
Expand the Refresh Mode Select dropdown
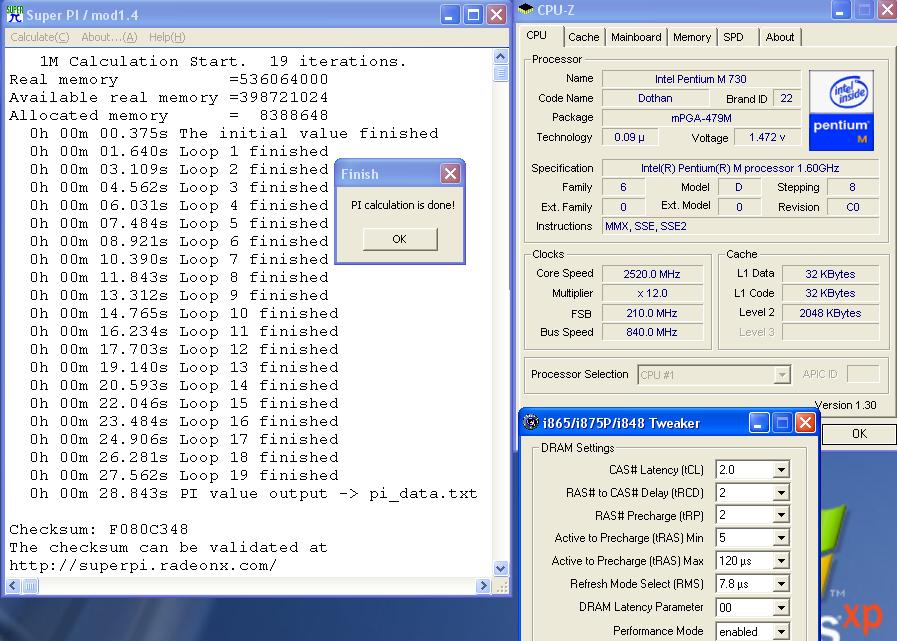tap(781, 584)
